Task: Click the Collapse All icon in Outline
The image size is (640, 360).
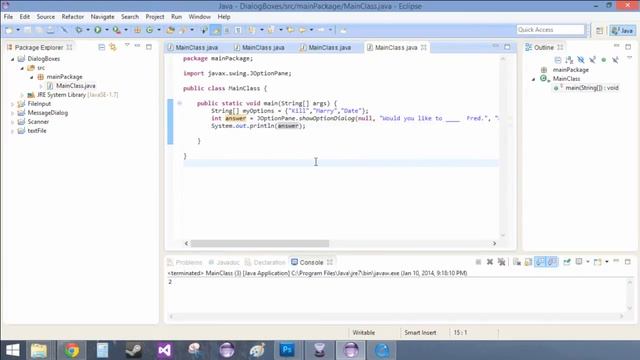Action: (x=558, y=60)
